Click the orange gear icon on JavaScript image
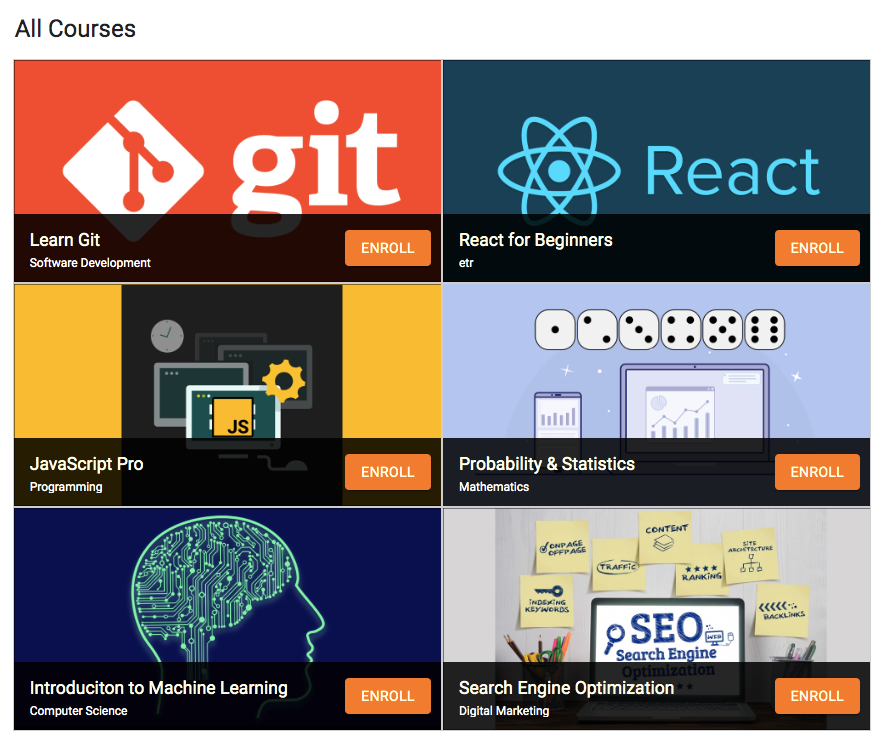 click(x=283, y=380)
